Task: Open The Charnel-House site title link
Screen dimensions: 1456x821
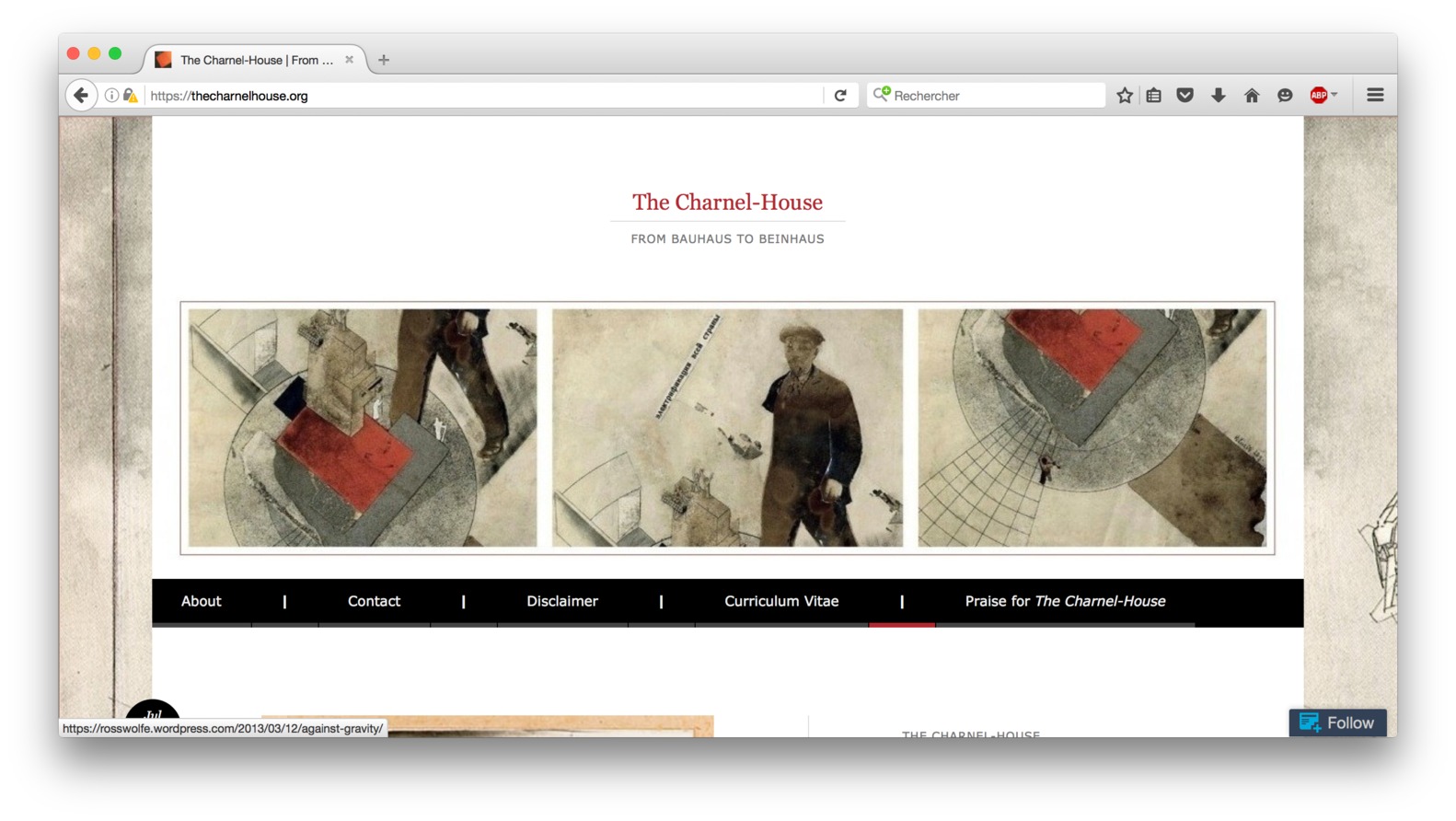Action: click(727, 202)
